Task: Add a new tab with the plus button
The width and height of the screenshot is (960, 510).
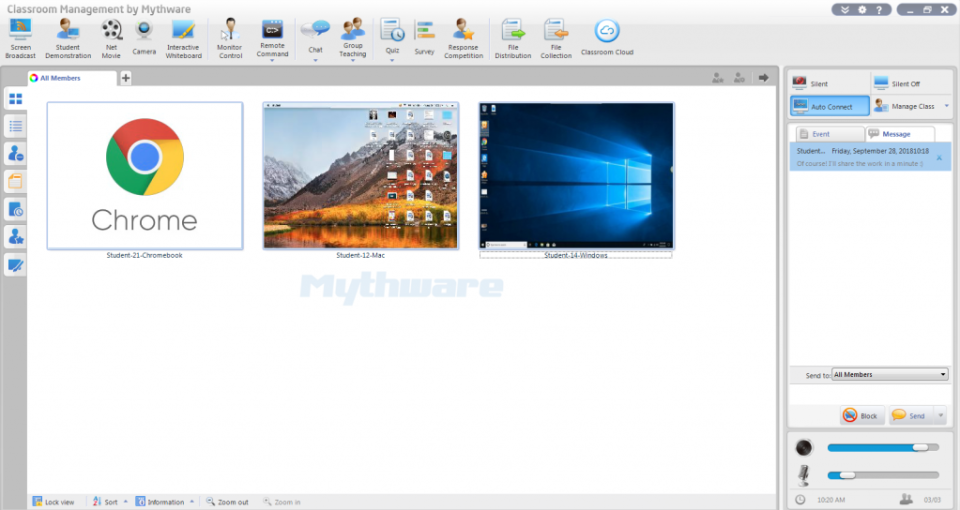Action: pos(126,78)
